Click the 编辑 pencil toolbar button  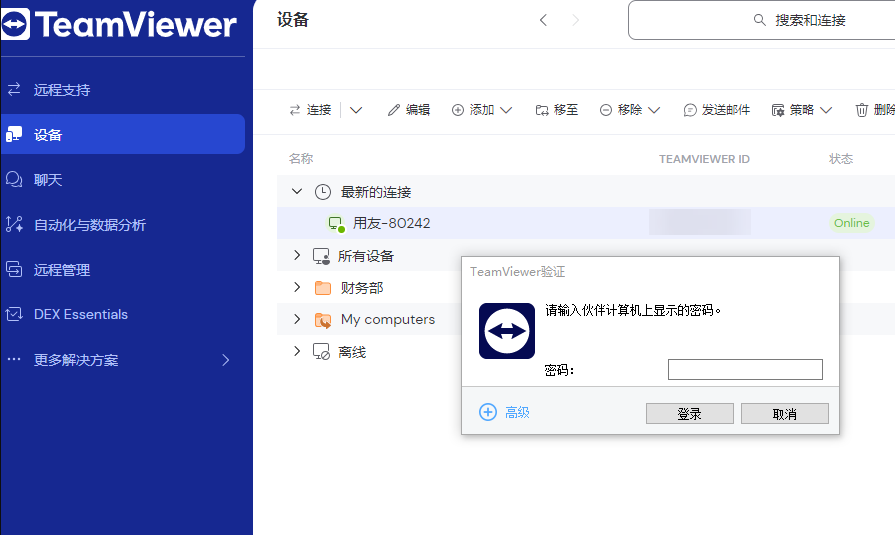[409, 110]
